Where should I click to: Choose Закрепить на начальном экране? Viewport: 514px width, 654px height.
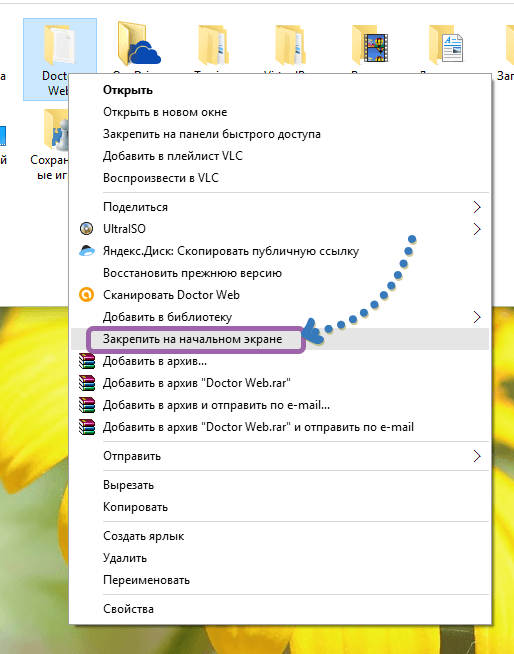click(192, 339)
